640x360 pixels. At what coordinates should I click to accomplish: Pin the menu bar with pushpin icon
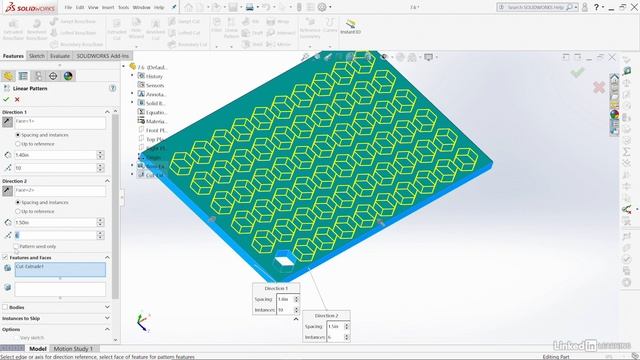tap(174, 7)
